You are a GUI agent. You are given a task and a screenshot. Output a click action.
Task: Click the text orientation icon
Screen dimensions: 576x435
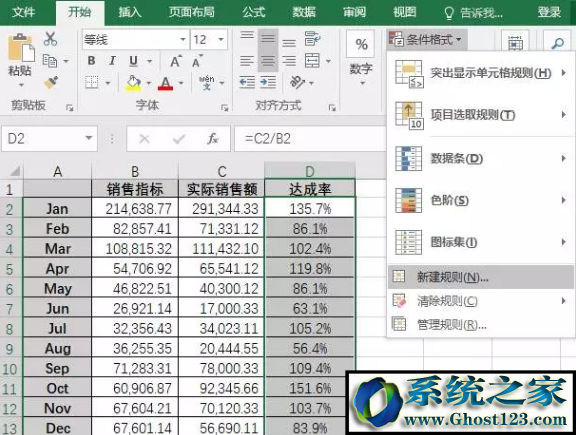[298, 82]
